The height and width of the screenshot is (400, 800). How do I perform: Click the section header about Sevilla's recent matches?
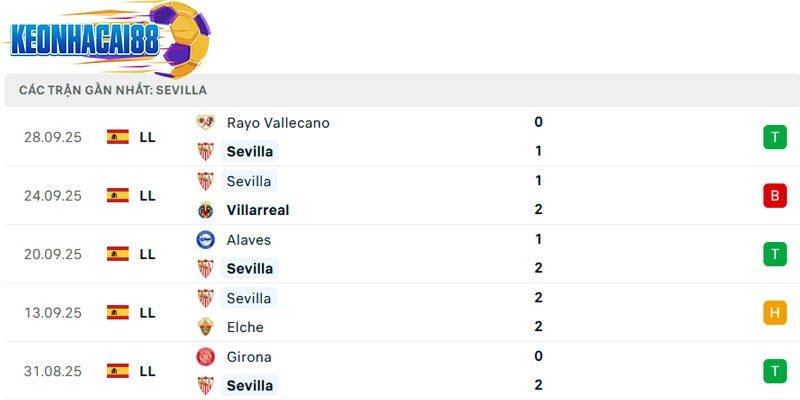click(113, 90)
